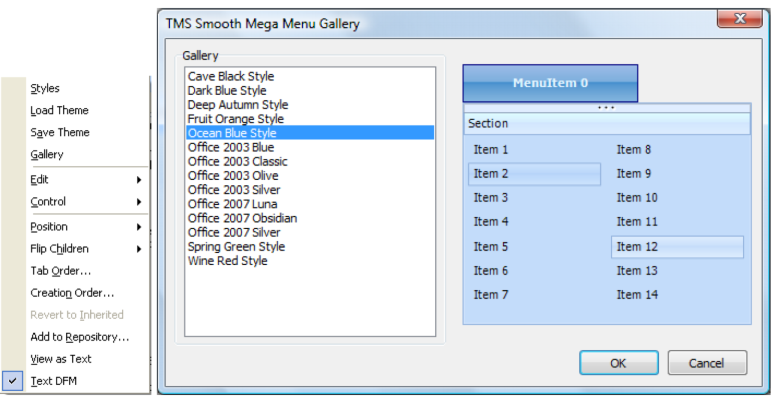This screenshot has height=397, width=778.
Task: Open Creation Order... from the context menu
Action: [x=72, y=293]
